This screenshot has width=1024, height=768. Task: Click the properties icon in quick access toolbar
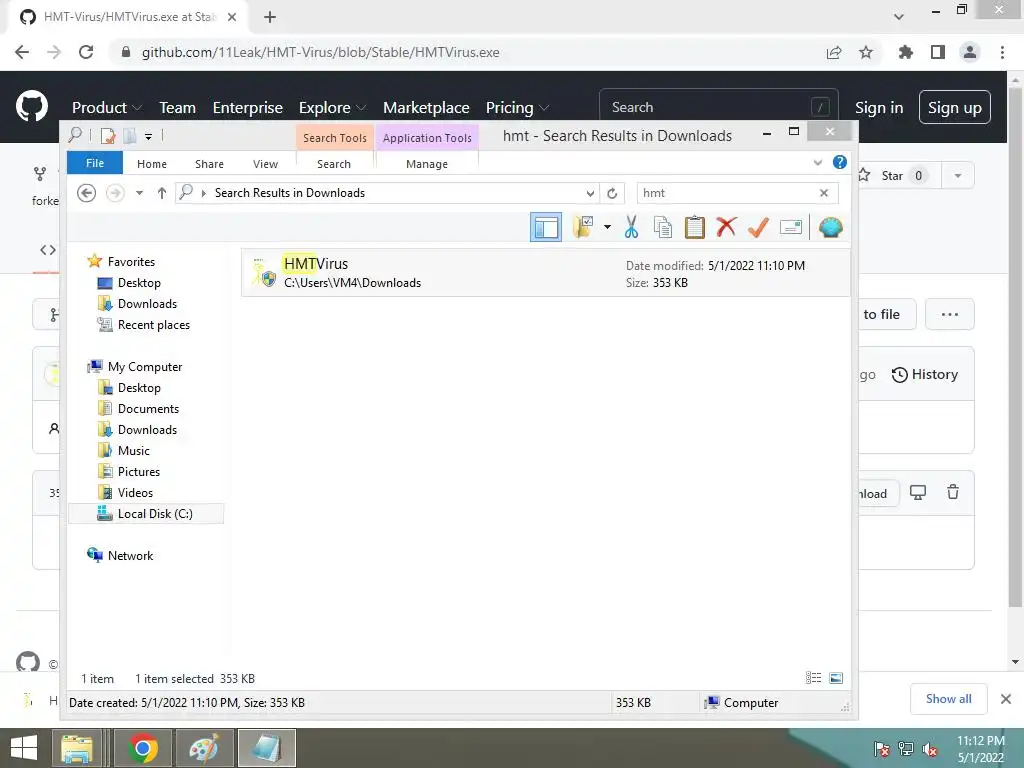click(108, 136)
